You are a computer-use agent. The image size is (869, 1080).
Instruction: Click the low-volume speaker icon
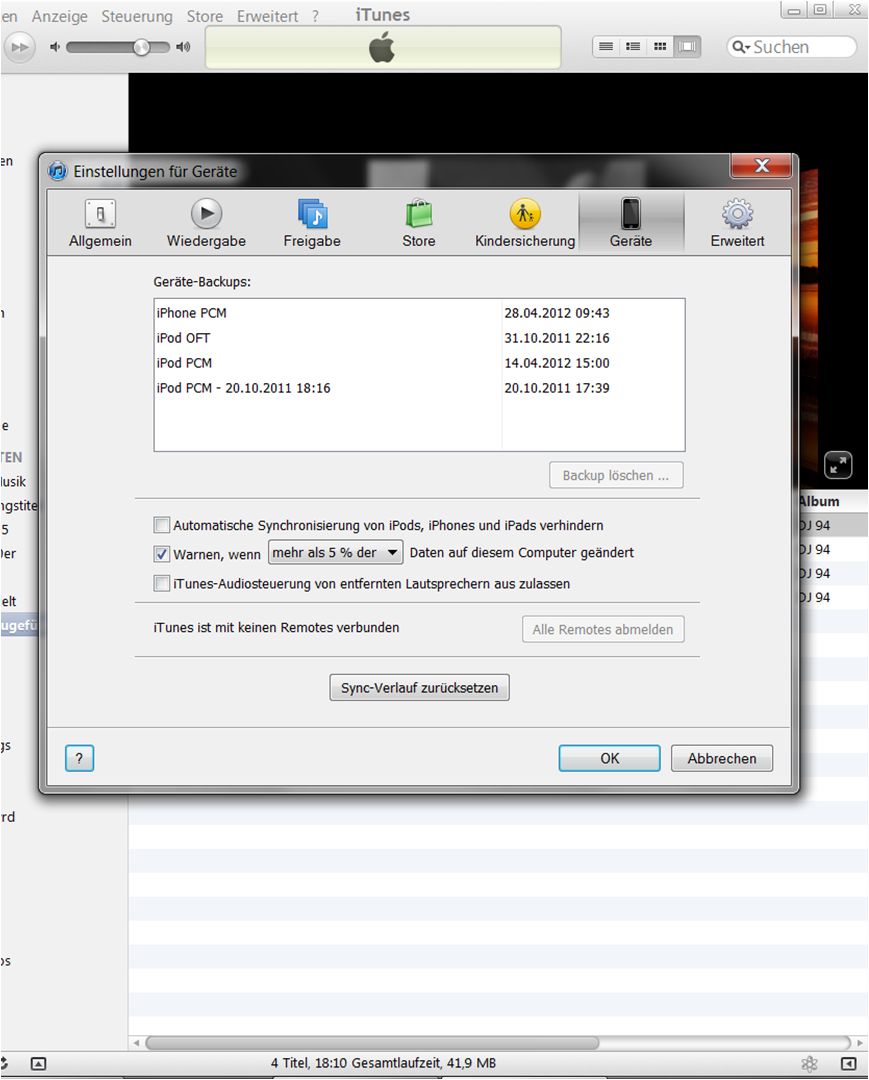(x=55, y=47)
